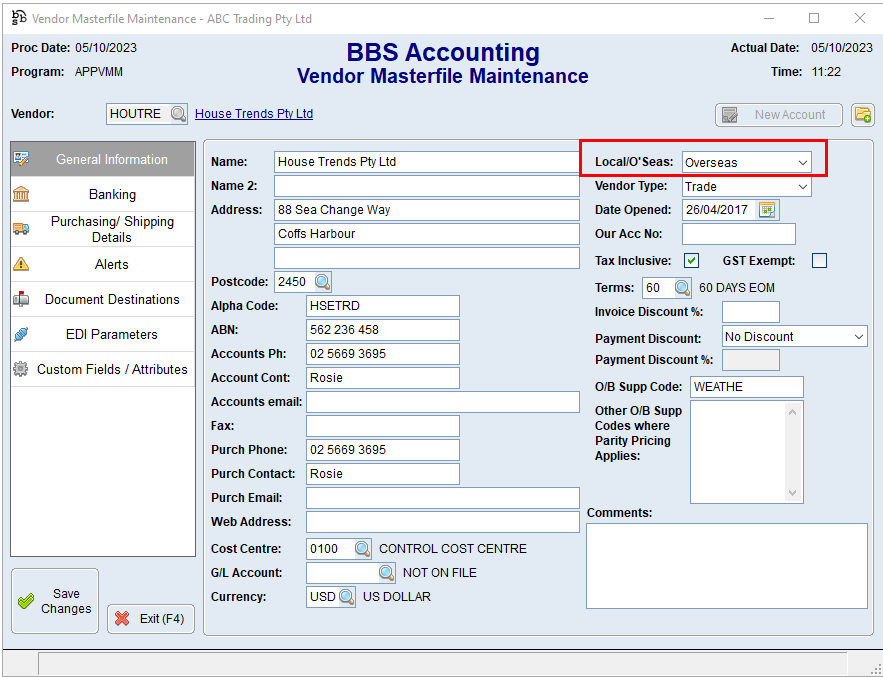
Task: Expand the Local/O'Seas dropdown
Action: point(803,162)
